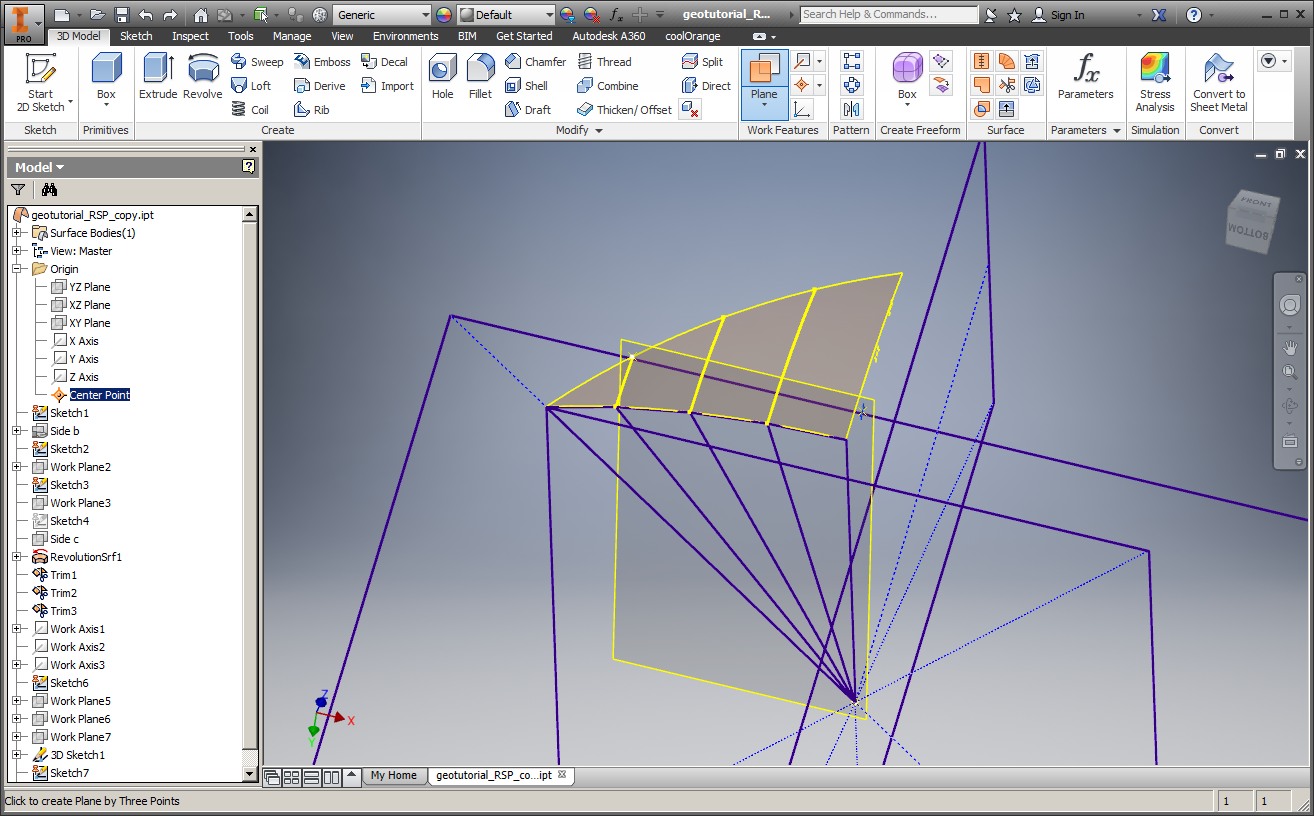This screenshot has height=816, width=1314.
Task: Expand Surface Bodies(1) node
Action: tap(16, 233)
